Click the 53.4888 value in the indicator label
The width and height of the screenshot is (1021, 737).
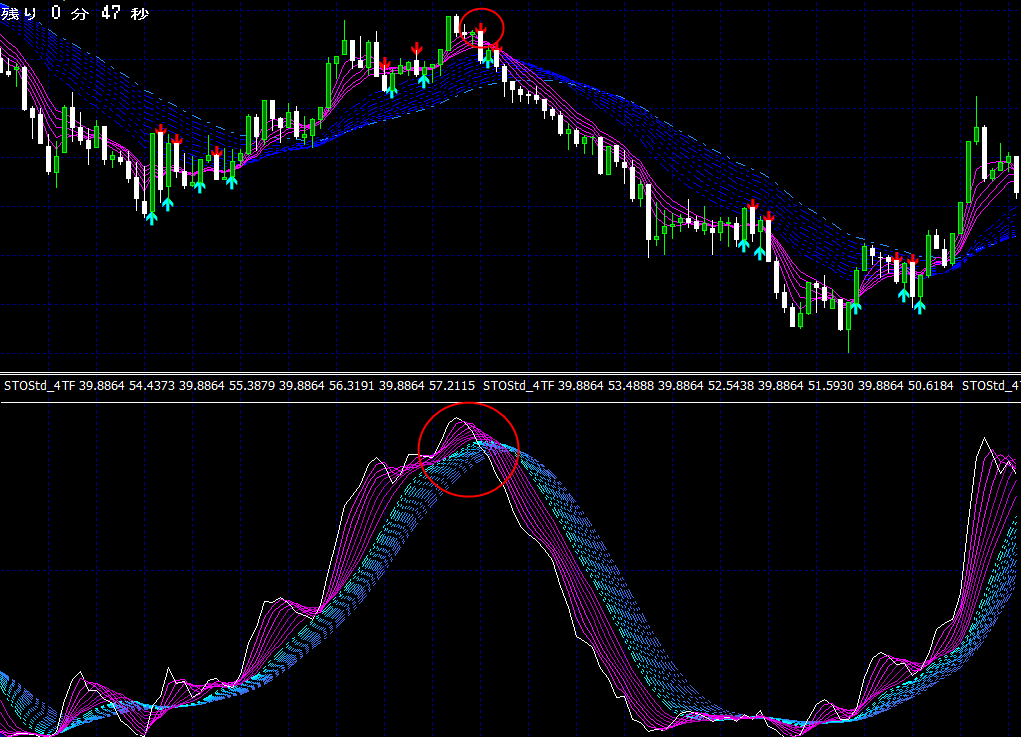tap(631, 385)
